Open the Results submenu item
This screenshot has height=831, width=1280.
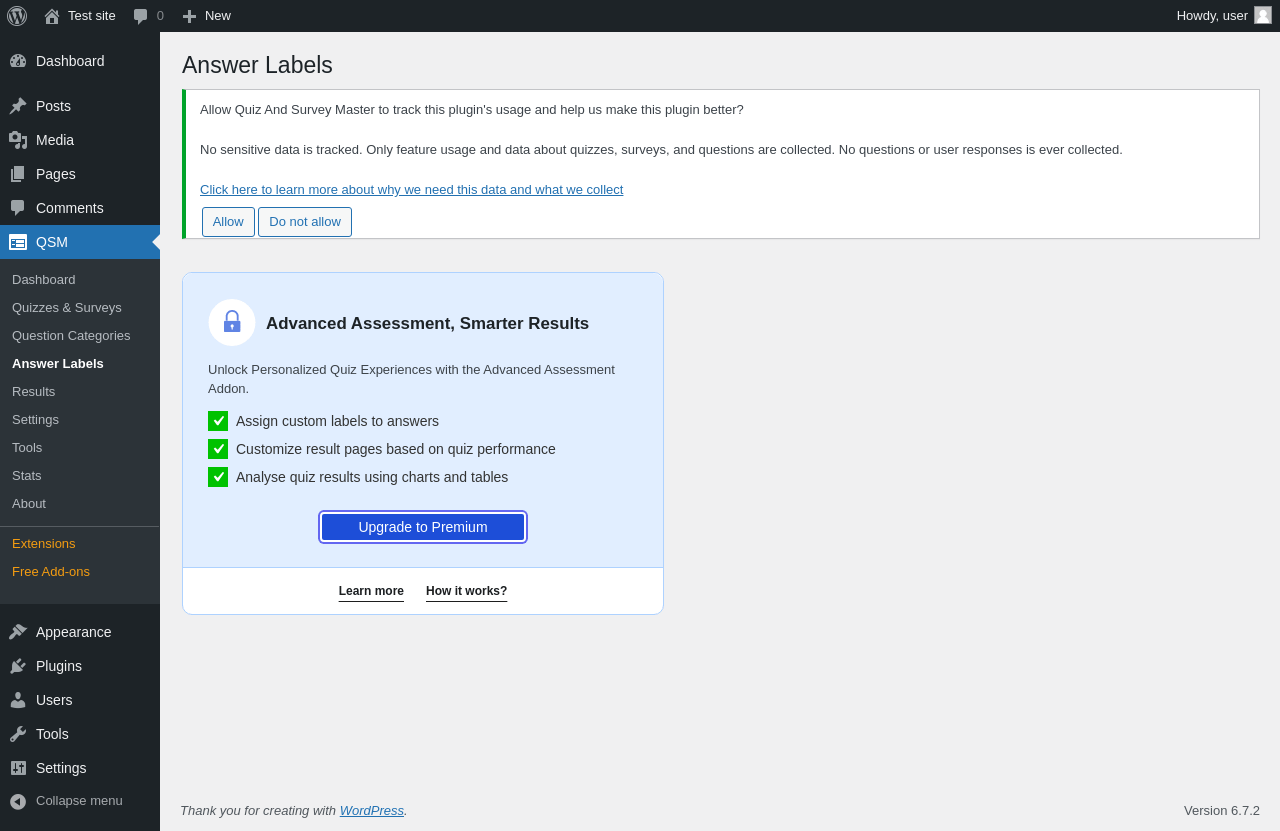[80, 392]
